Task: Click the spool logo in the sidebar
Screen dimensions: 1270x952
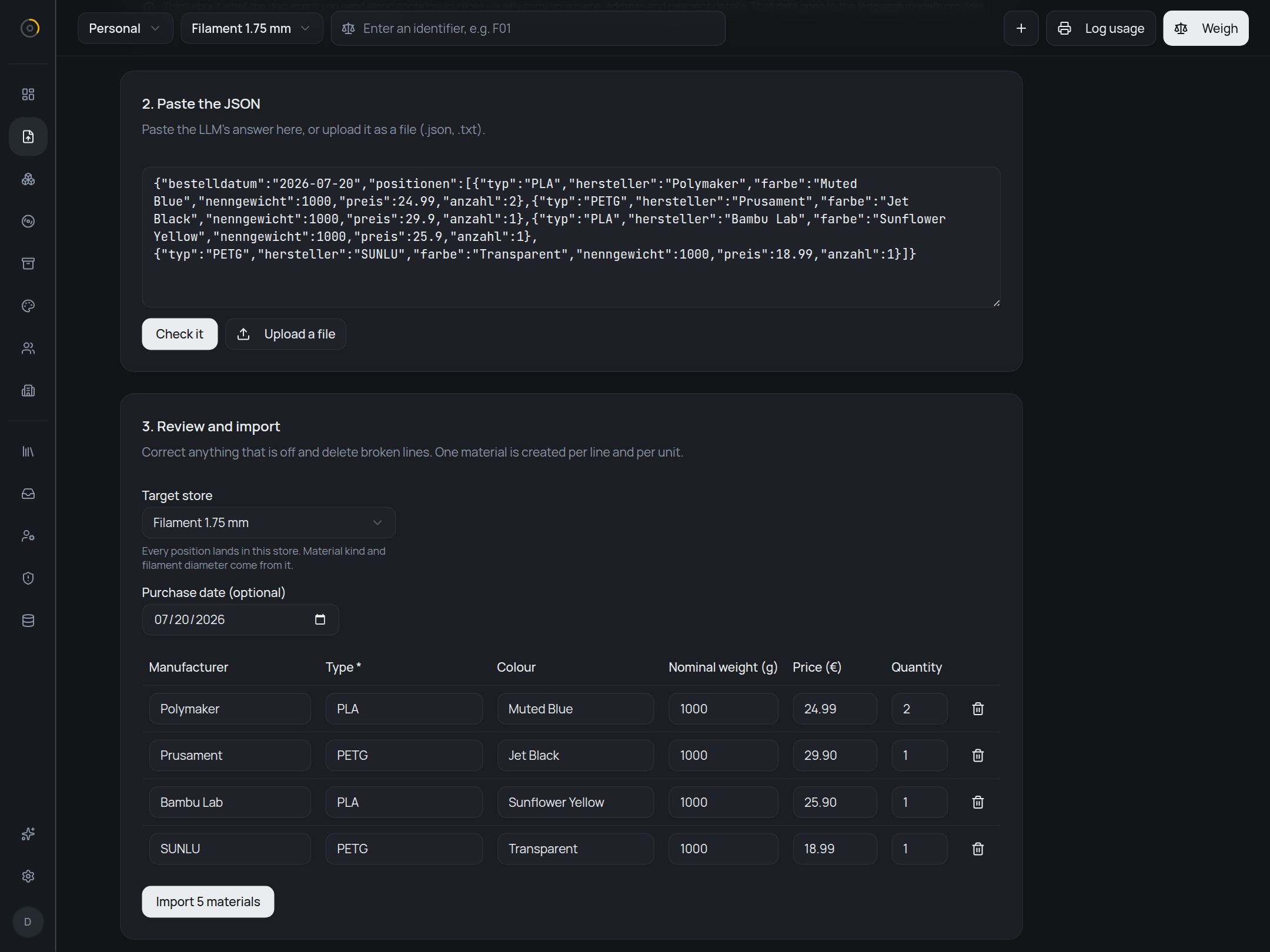Action: [29, 28]
